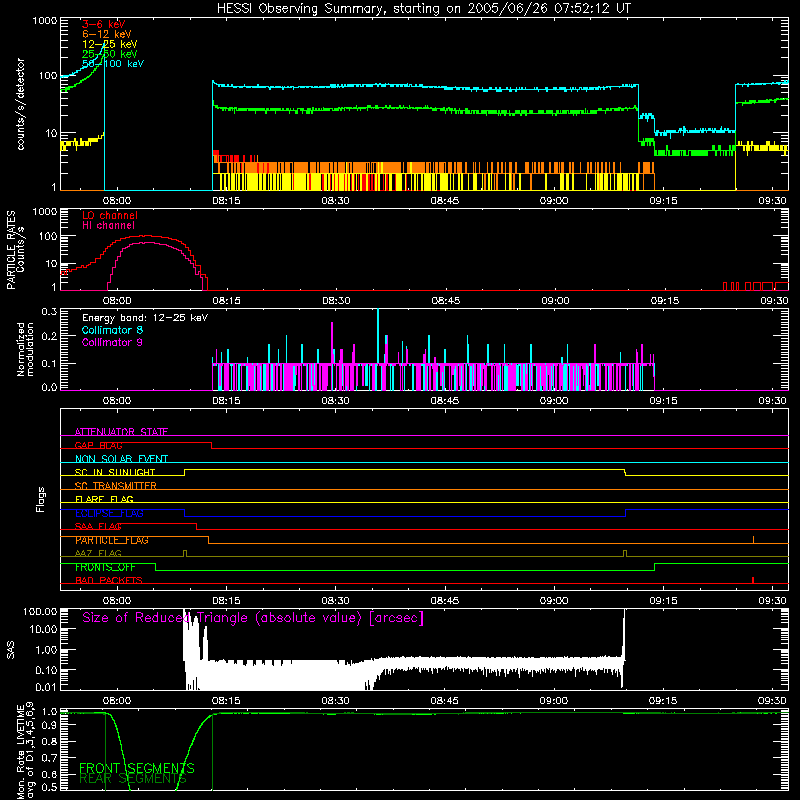800x800 pixels.
Task: Click the 08:45 time tick under the SAS panel
Action: point(444,701)
